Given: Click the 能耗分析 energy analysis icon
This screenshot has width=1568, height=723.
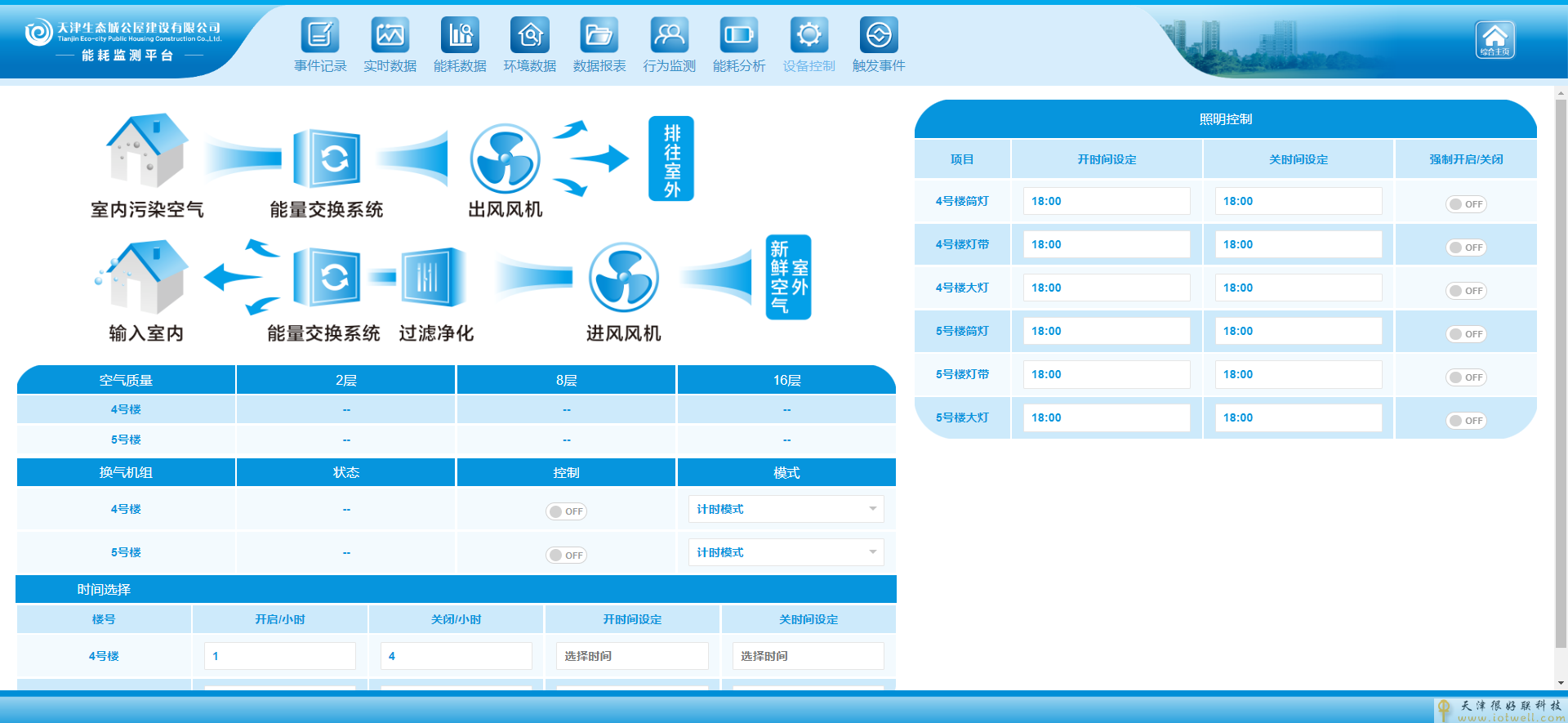Looking at the screenshot, I should click(739, 35).
